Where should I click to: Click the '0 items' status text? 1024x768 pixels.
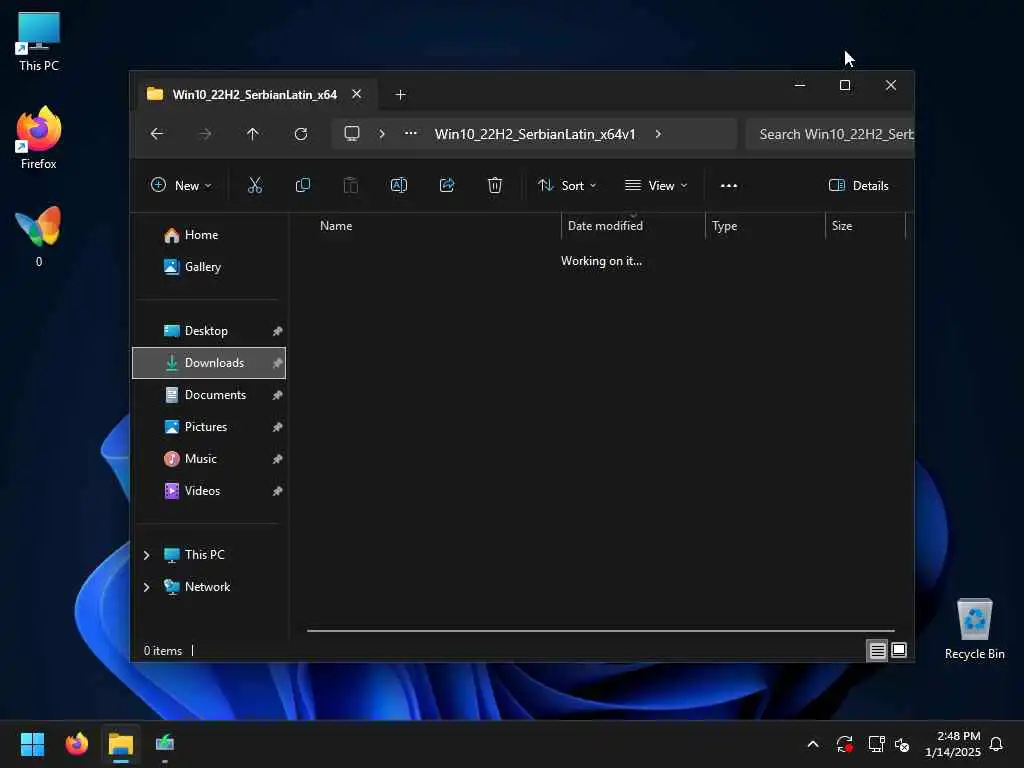[163, 651]
